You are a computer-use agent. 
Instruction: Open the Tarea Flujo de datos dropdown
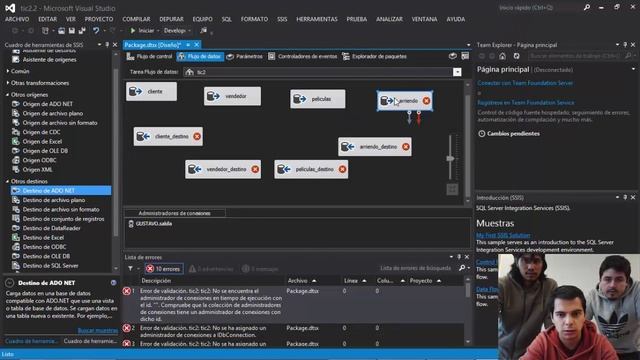click(x=457, y=72)
